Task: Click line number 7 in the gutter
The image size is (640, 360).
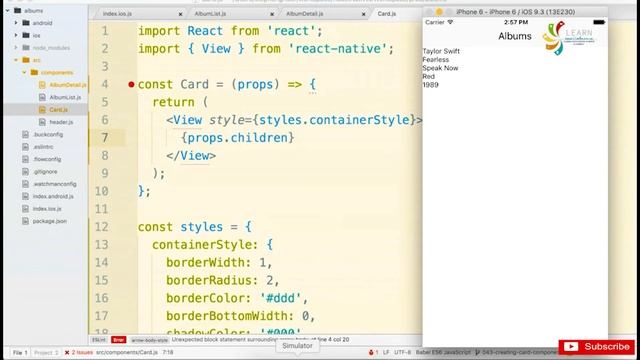Action: (105, 138)
